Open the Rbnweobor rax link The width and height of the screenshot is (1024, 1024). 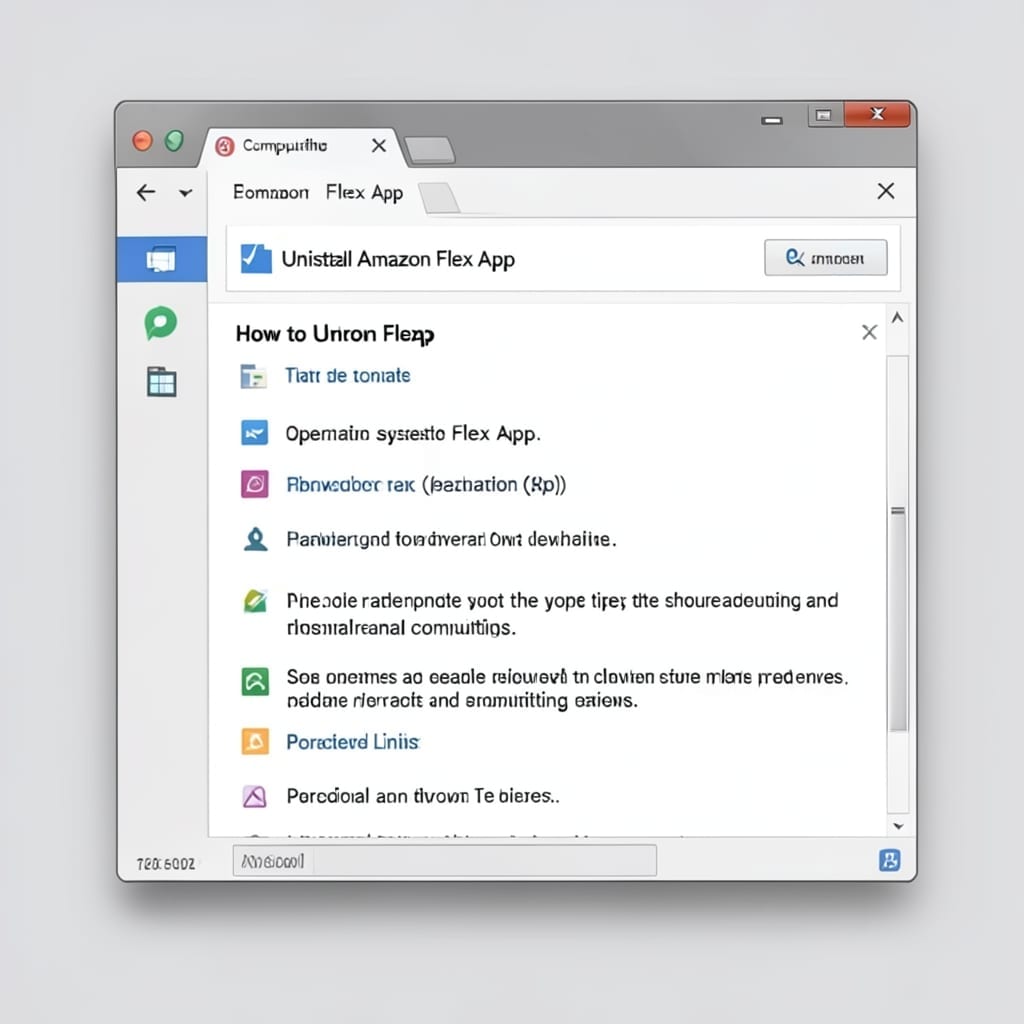pos(350,485)
